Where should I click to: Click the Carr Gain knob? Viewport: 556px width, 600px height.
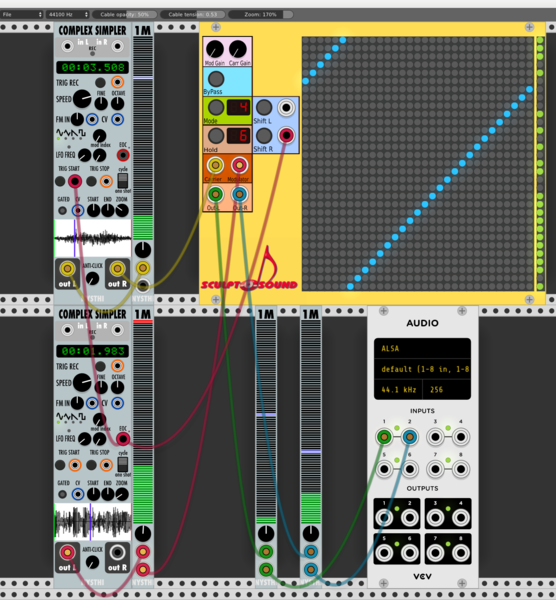238,49
